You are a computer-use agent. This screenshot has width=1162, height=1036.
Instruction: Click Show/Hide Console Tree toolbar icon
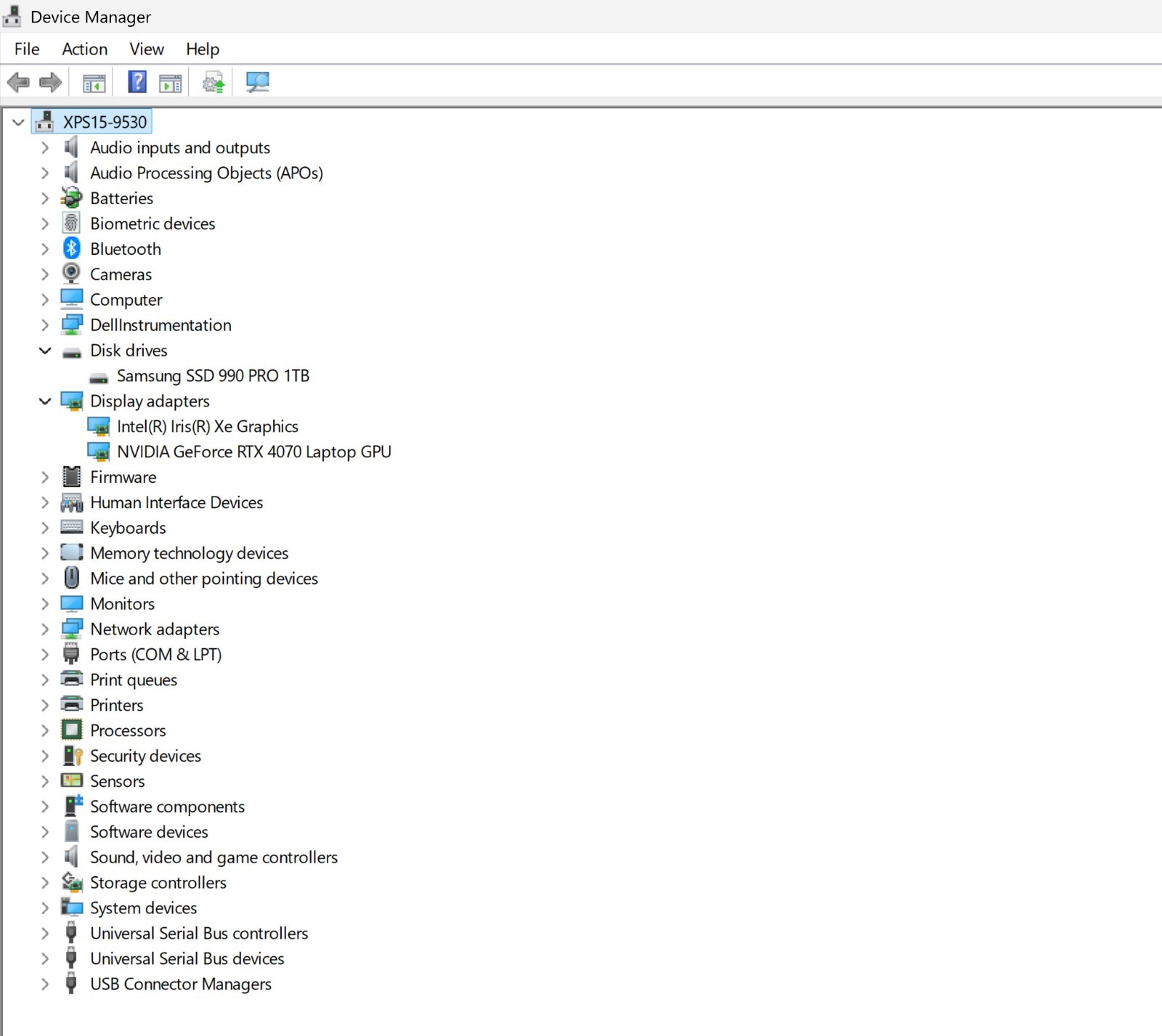[x=94, y=83]
